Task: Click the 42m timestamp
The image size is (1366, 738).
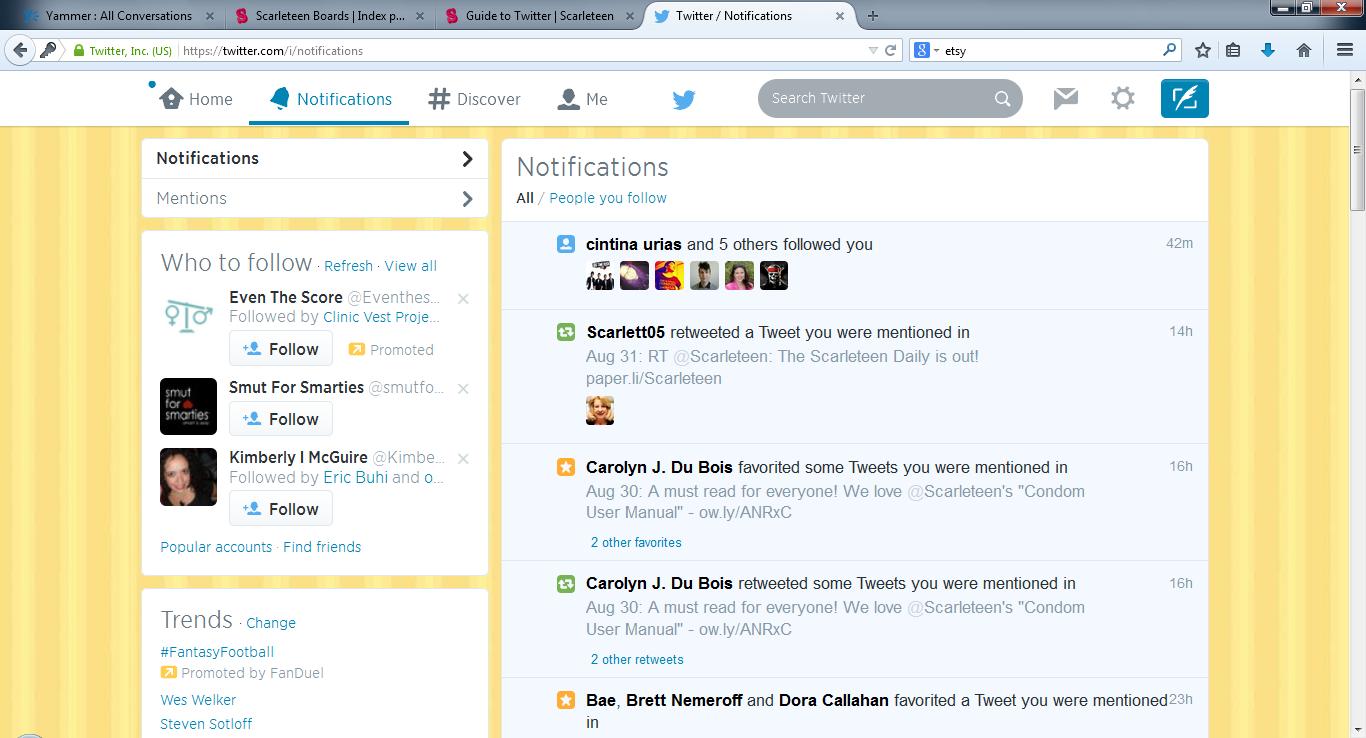Action: coord(1179,243)
